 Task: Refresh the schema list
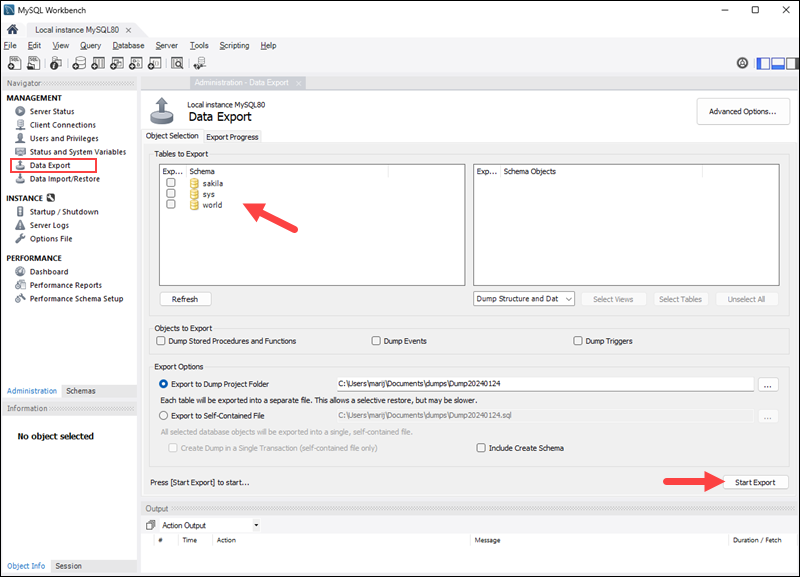click(185, 299)
